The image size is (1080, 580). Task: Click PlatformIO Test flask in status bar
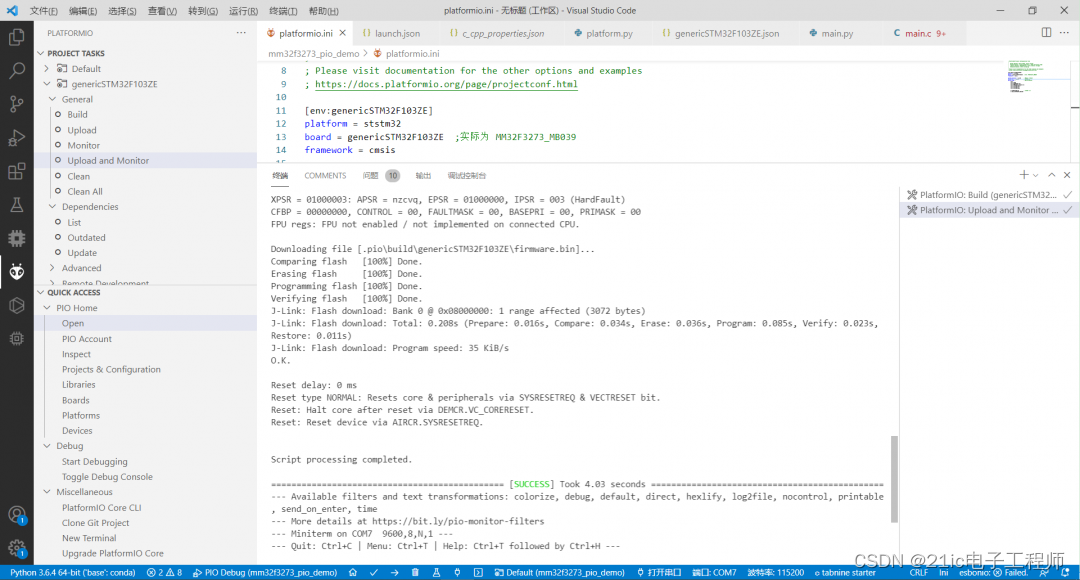[436, 572]
